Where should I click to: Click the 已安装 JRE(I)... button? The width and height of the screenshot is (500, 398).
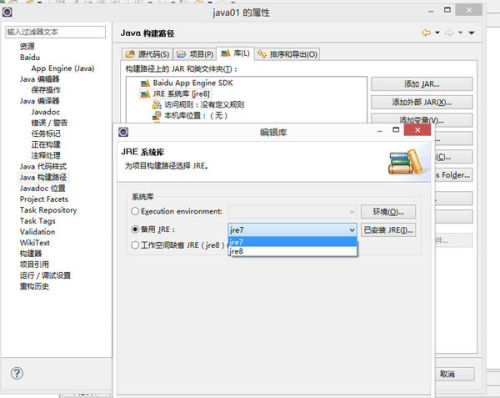pos(388,230)
